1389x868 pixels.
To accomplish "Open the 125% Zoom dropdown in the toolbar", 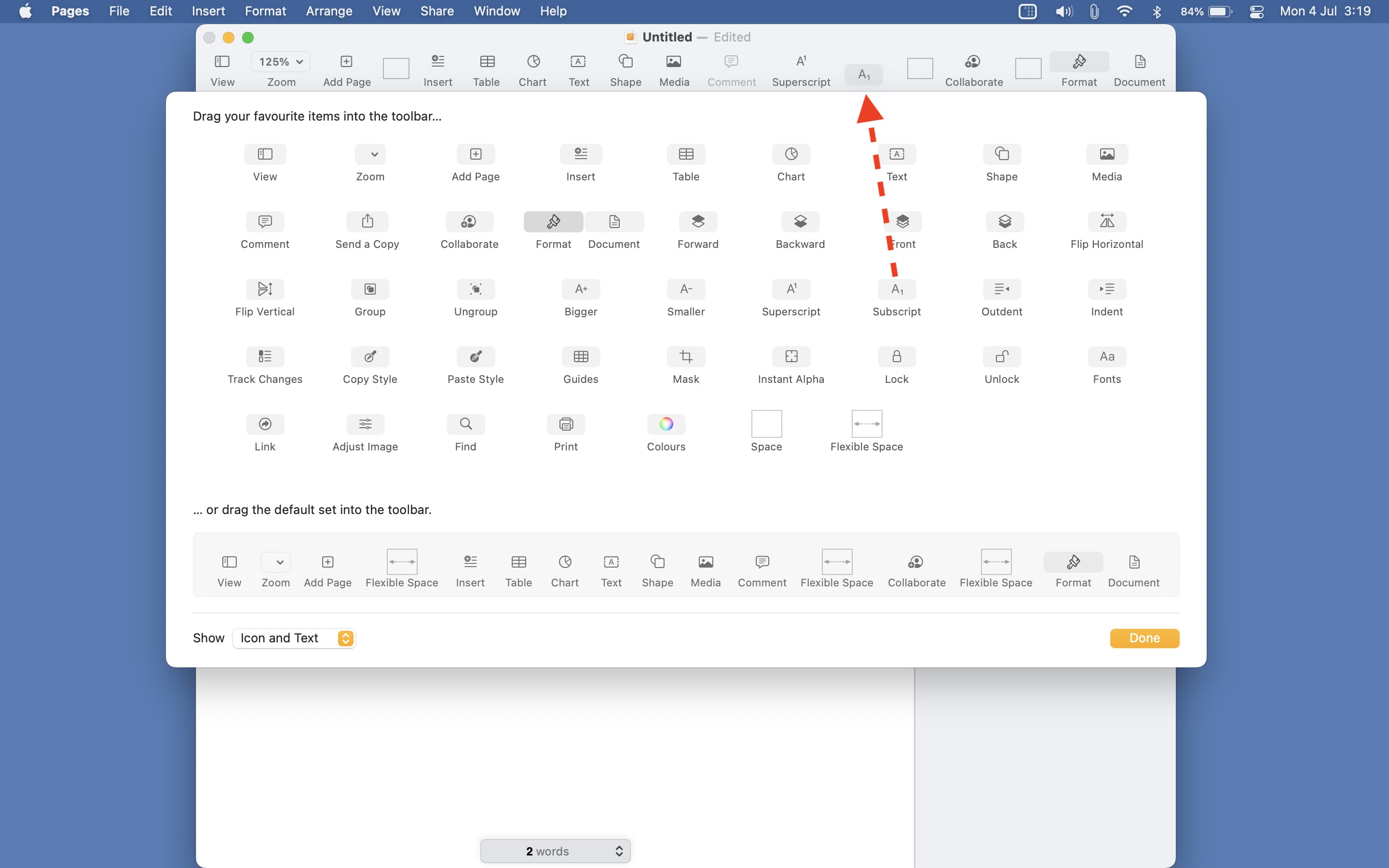I will pos(280,62).
